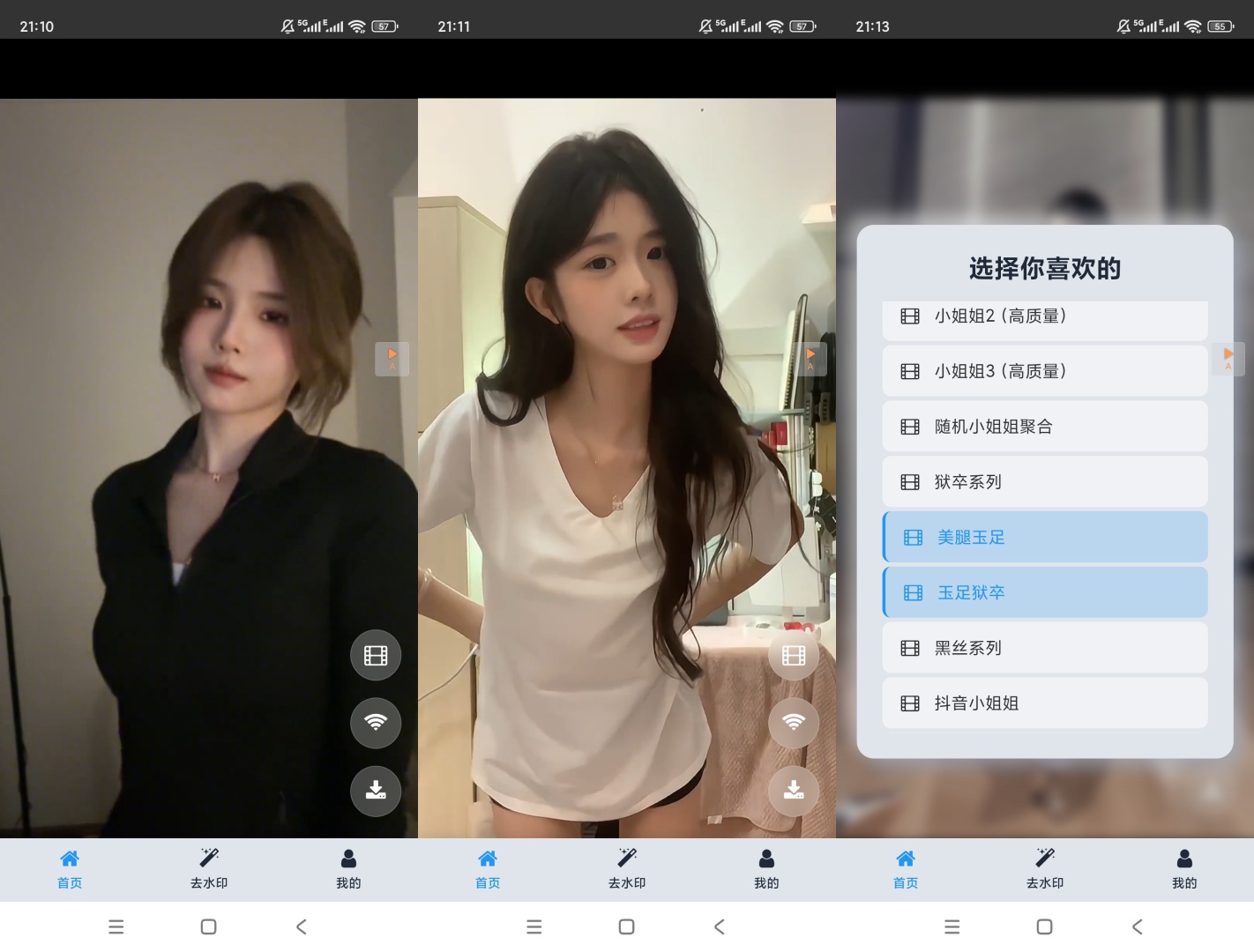Open the film category button on the 21:10 screen
This screenshot has width=1254, height=952.
[376, 655]
